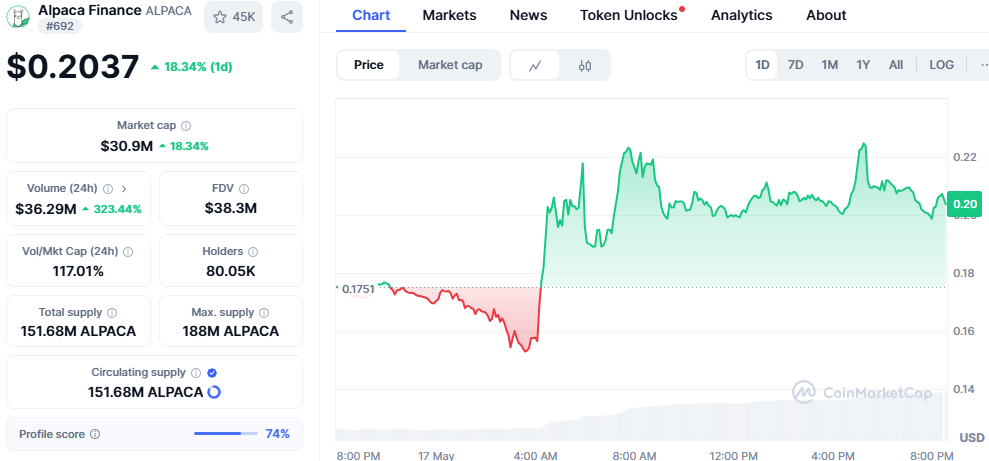The height and width of the screenshot is (461, 989).
Task: Open the more chart options ellipsis
Action: click(981, 65)
